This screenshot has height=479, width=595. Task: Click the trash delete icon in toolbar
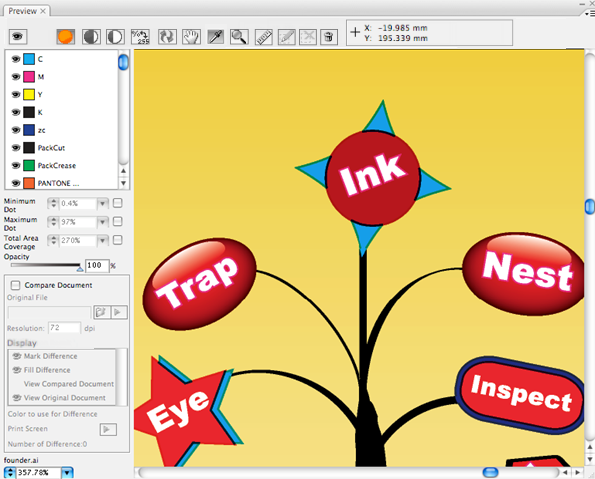coord(329,37)
